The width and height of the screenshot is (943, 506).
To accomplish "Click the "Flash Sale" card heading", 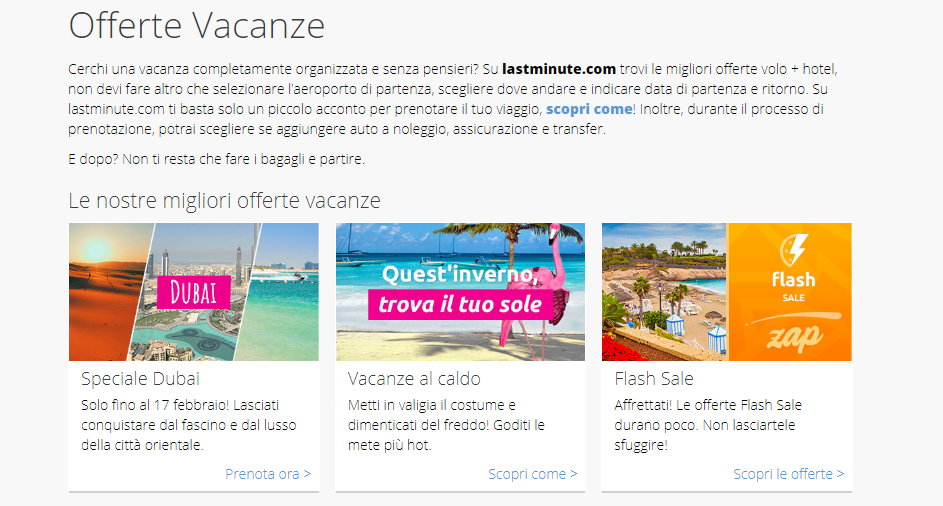I will pos(654,378).
